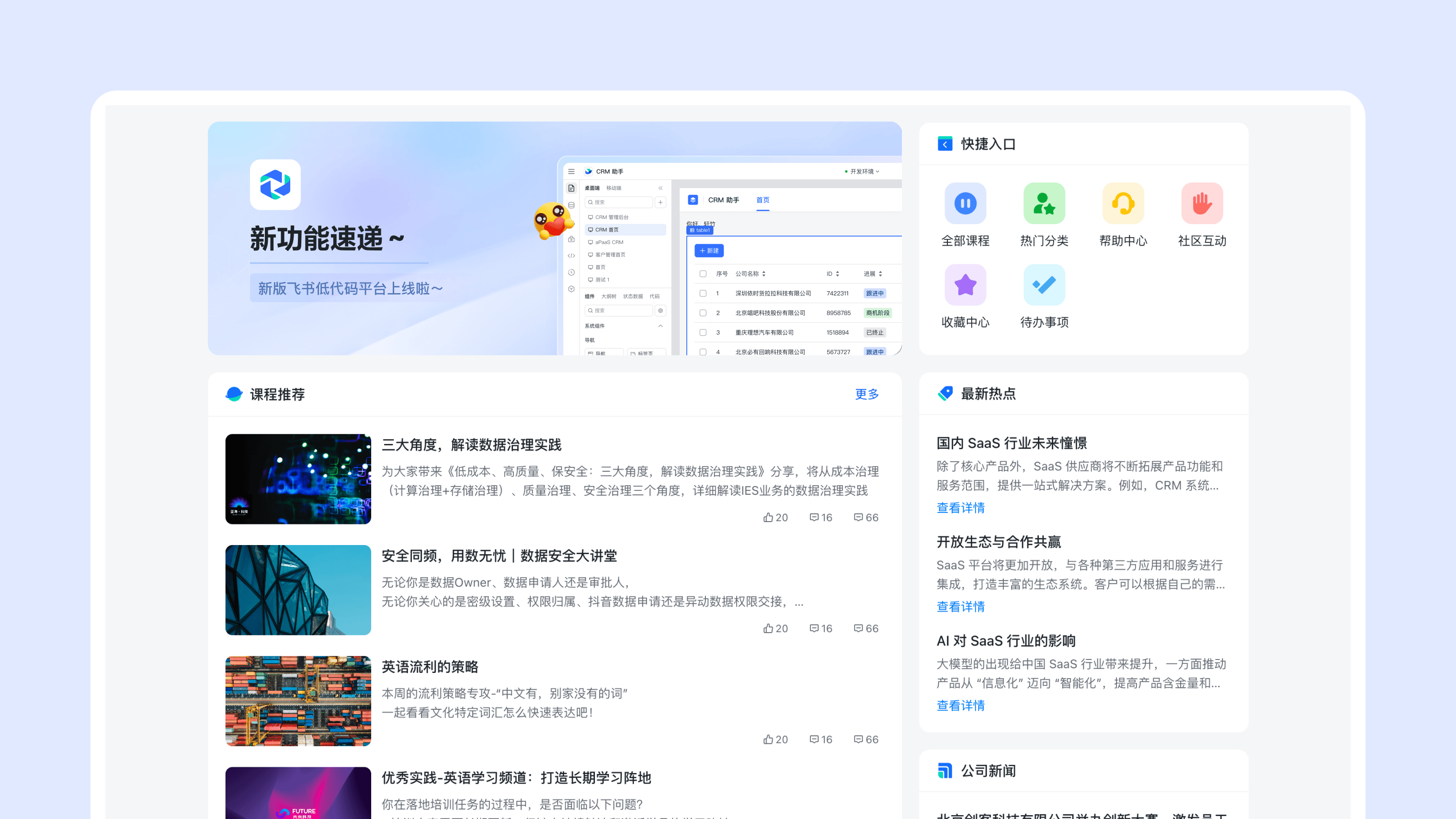Open course title 三大角度，解读数据治理实践
1456x819 pixels.
pos(471,445)
